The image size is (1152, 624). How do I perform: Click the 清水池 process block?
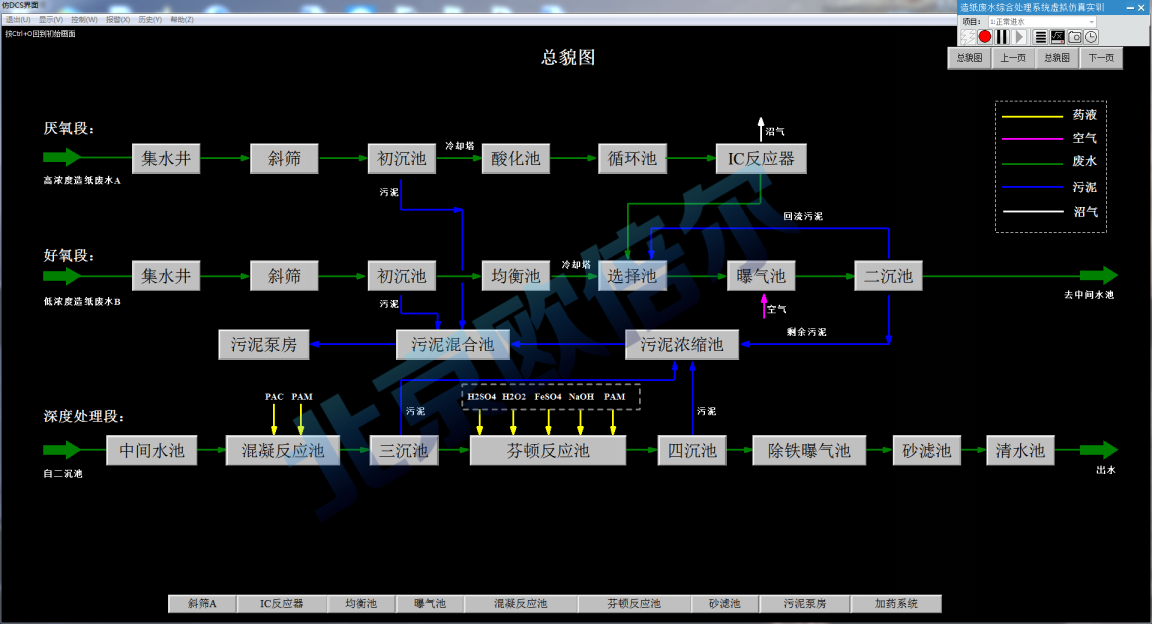1020,451
